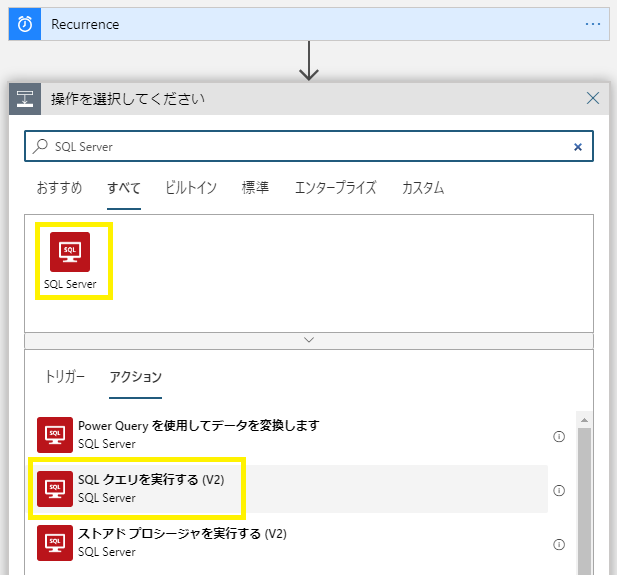Click the choose-operation step icon
617x575 pixels.
(25, 99)
